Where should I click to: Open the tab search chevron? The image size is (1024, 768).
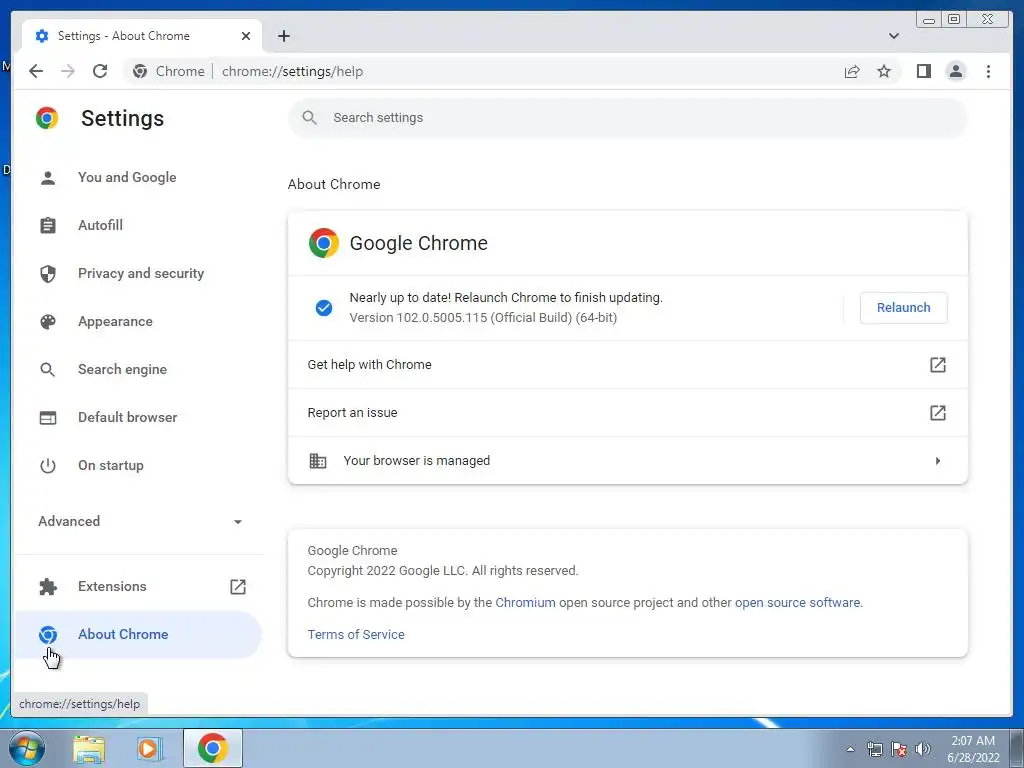[x=893, y=36]
